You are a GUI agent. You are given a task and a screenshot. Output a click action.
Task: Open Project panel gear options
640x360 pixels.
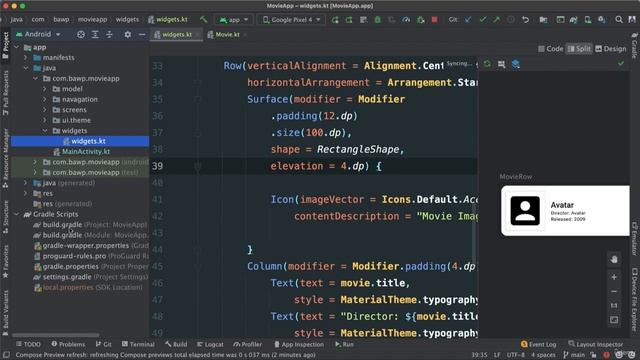[128, 35]
